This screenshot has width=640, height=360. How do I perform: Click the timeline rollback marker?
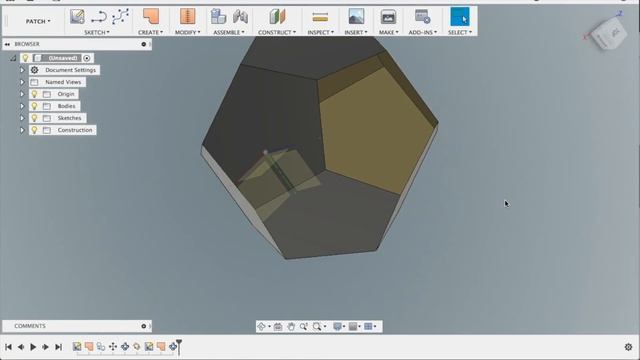click(179, 346)
